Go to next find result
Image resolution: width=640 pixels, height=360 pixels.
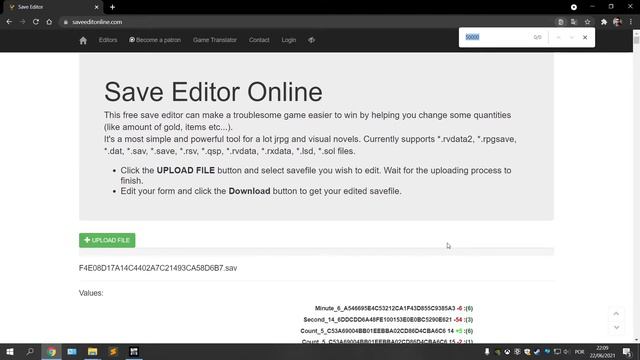tap(571, 37)
